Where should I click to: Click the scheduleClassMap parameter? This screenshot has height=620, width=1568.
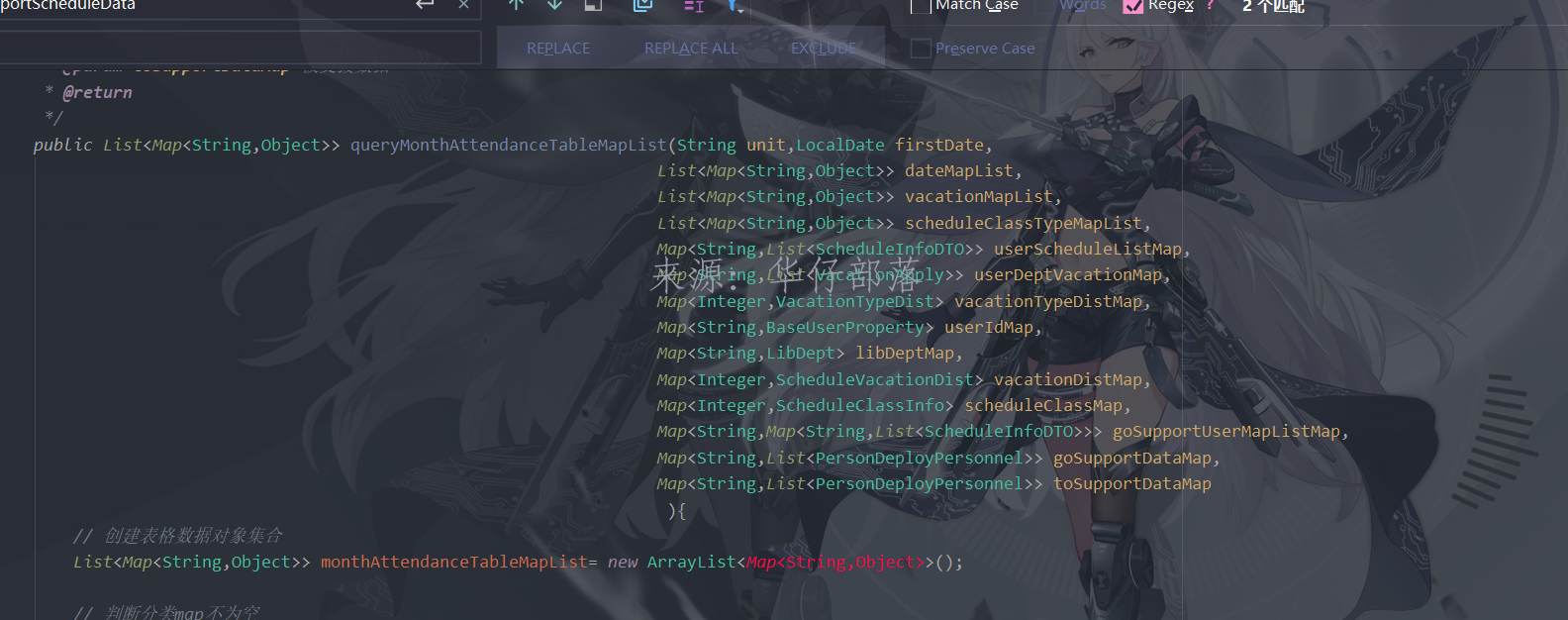click(1043, 405)
